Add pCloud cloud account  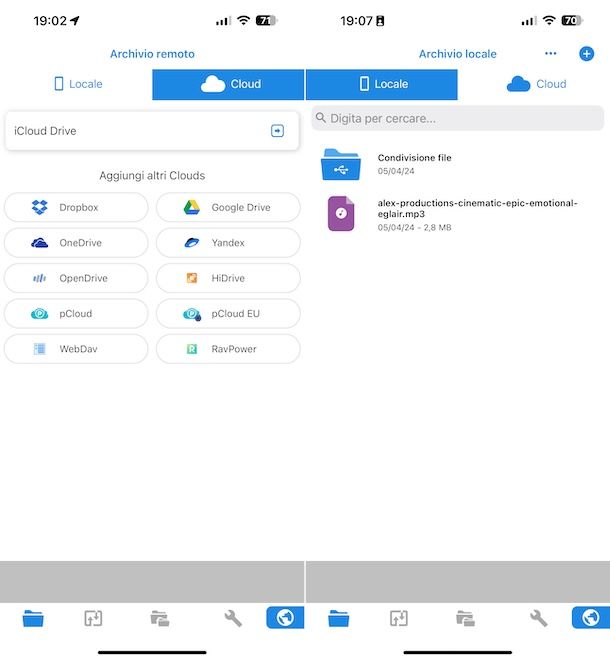tap(76, 314)
